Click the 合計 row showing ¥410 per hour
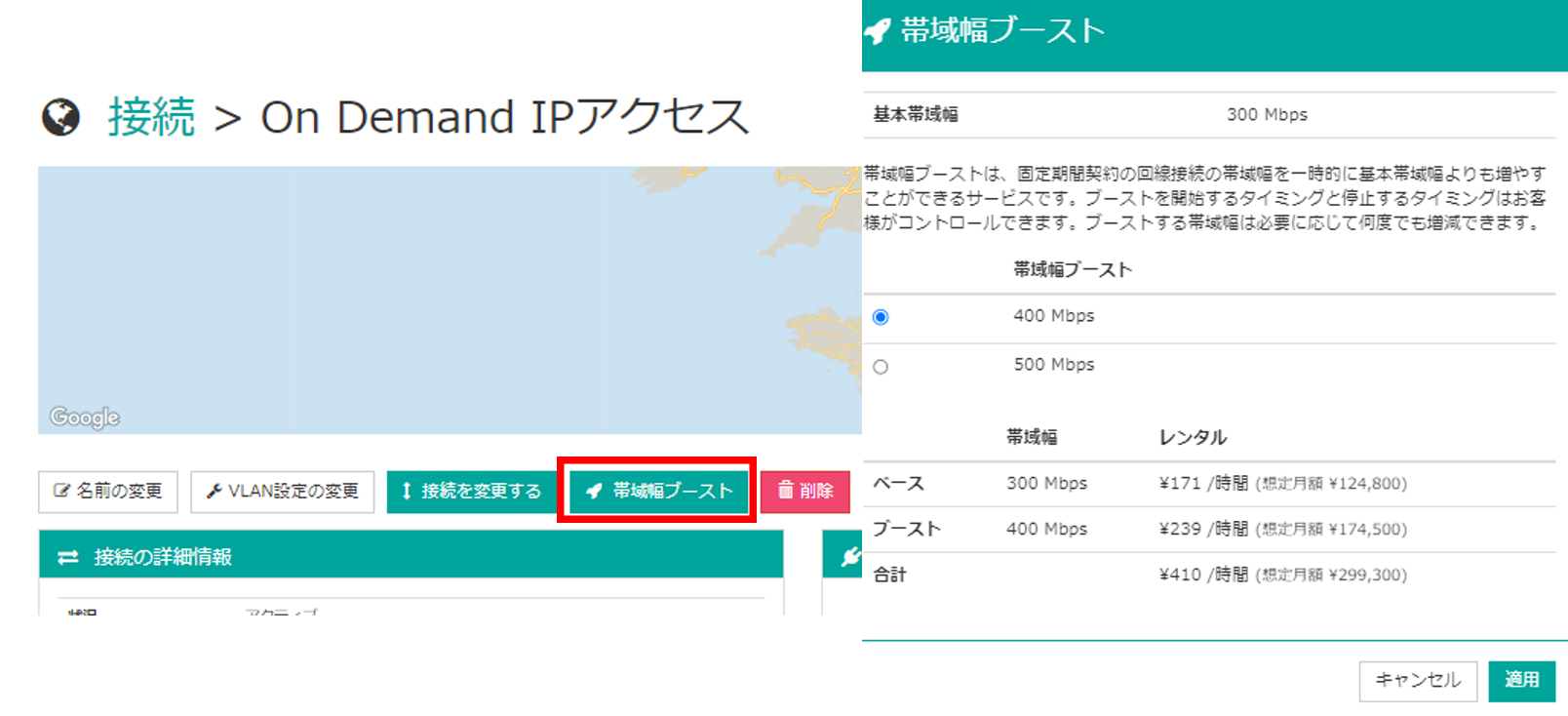Image resolution: width=1568 pixels, height=716 pixels. [1209, 575]
